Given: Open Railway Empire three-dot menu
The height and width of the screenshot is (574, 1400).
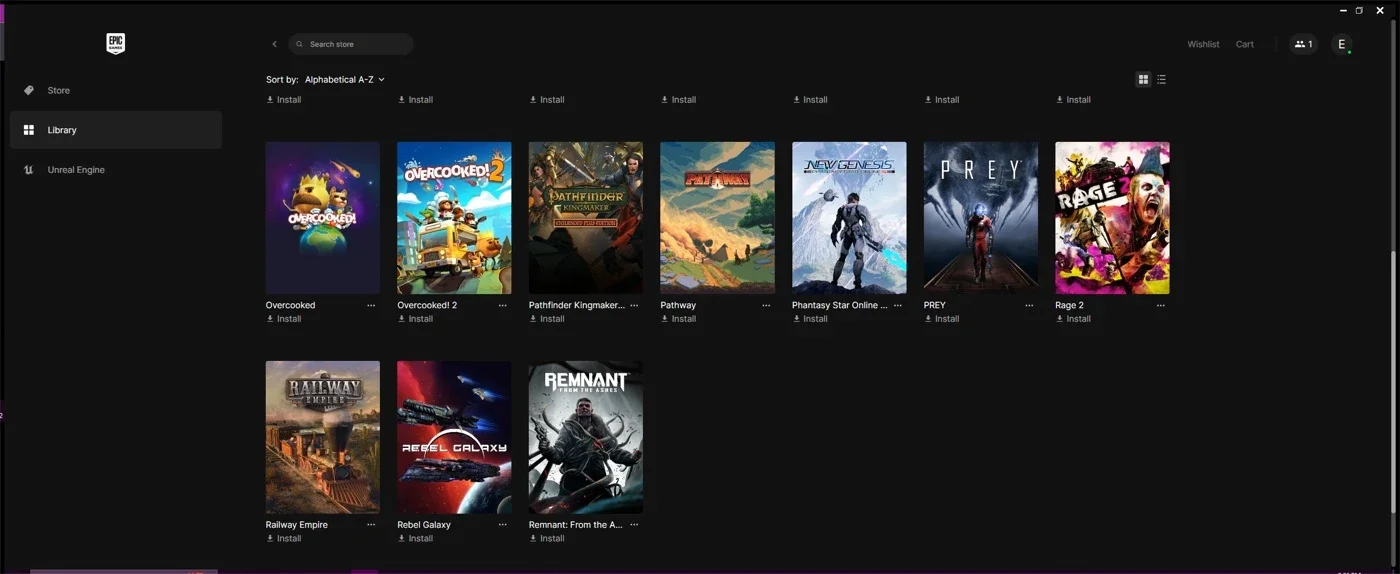Looking at the screenshot, I should click(x=371, y=524).
